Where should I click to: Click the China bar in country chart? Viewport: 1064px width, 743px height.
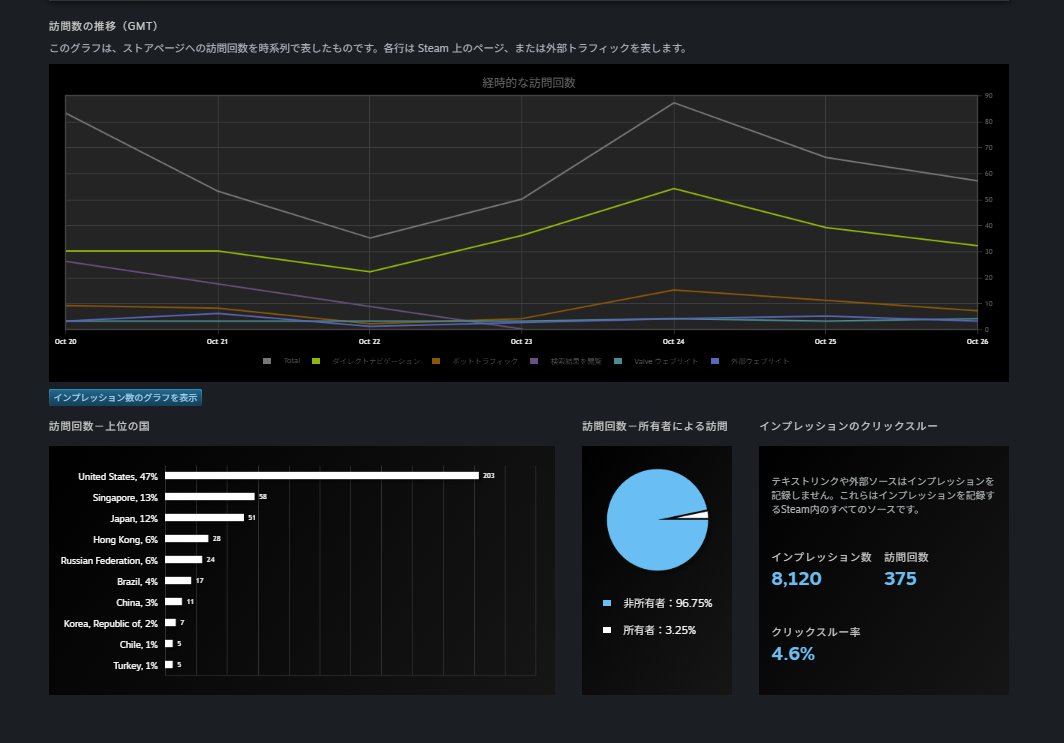[x=174, y=602]
